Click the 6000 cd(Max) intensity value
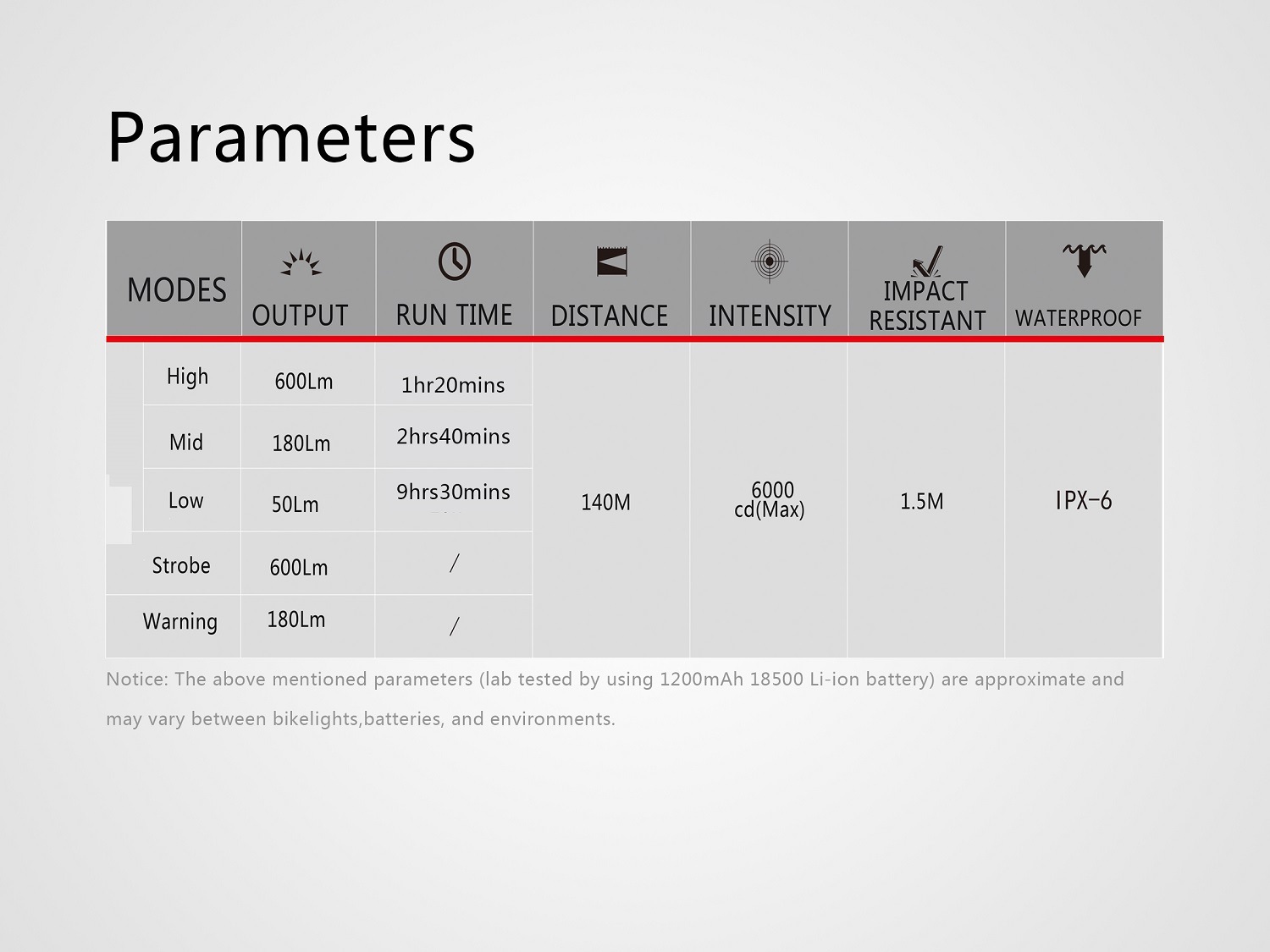The height and width of the screenshot is (952, 1270). (770, 500)
